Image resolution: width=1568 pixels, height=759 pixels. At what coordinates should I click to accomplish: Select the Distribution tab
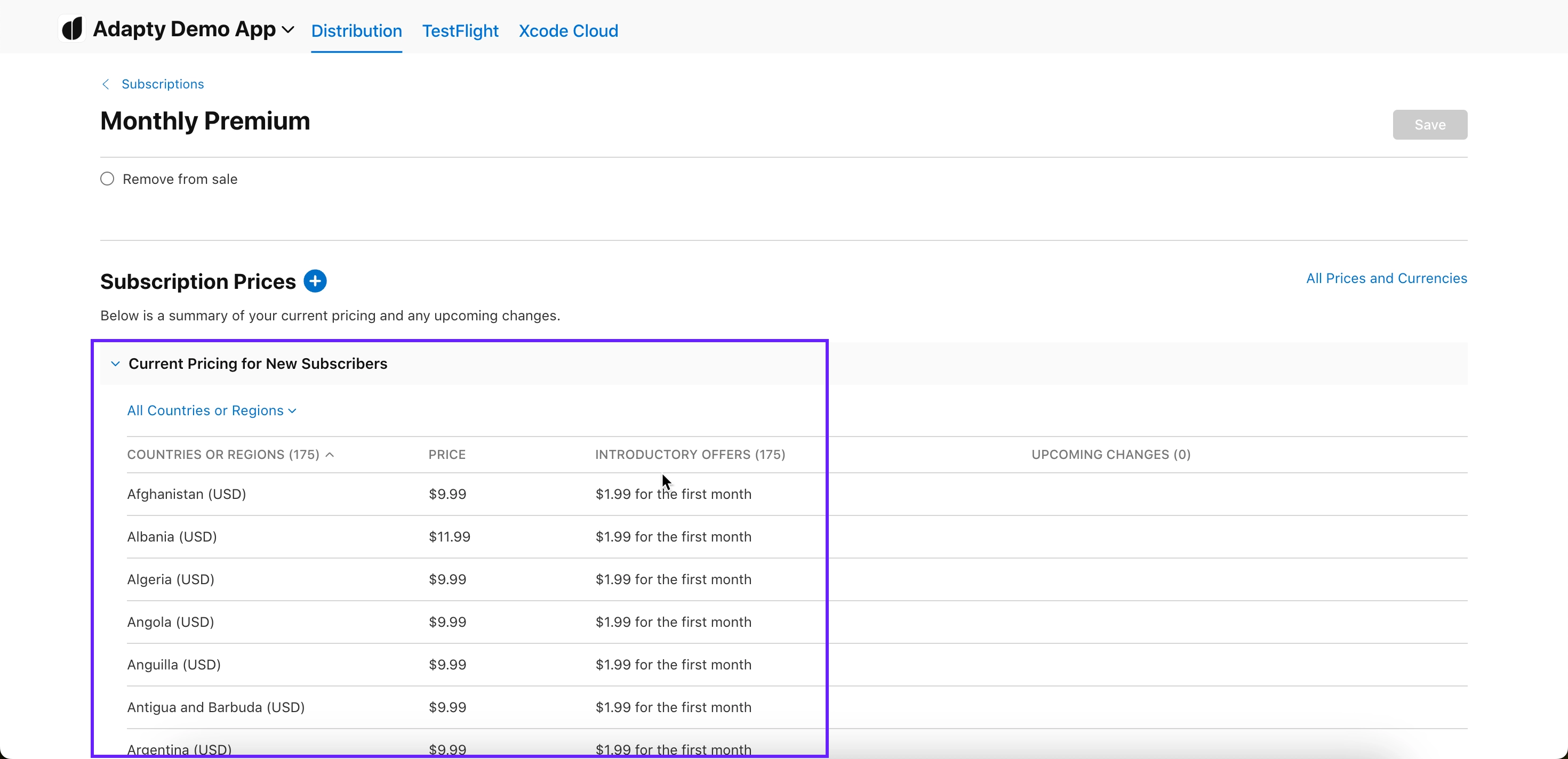click(357, 30)
